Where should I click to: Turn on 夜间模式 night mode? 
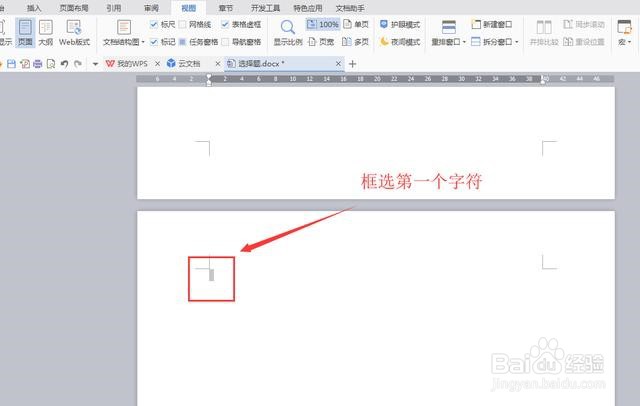coord(400,42)
